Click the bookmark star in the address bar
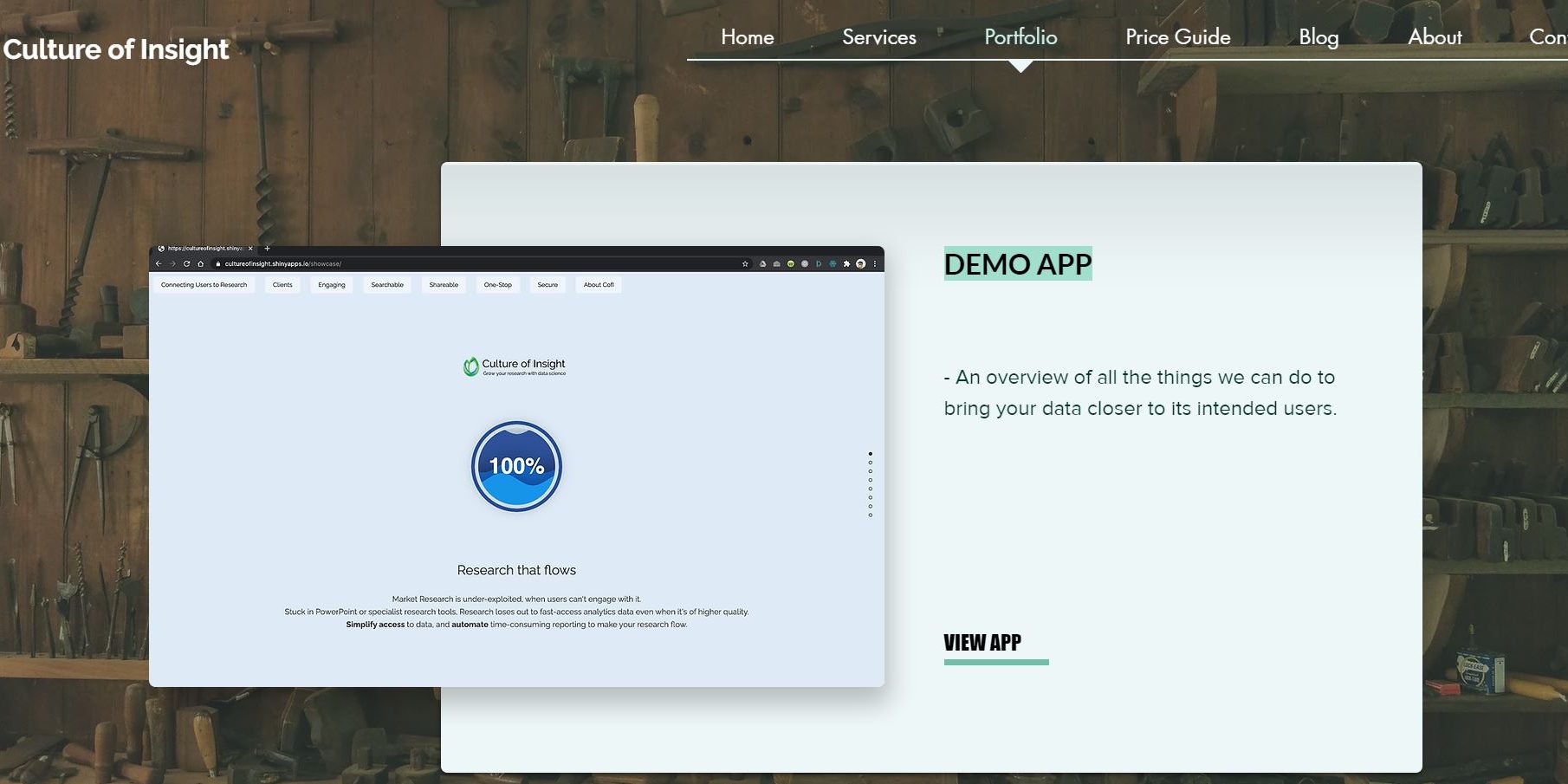Screen dimensions: 1568x784 (745, 264)
